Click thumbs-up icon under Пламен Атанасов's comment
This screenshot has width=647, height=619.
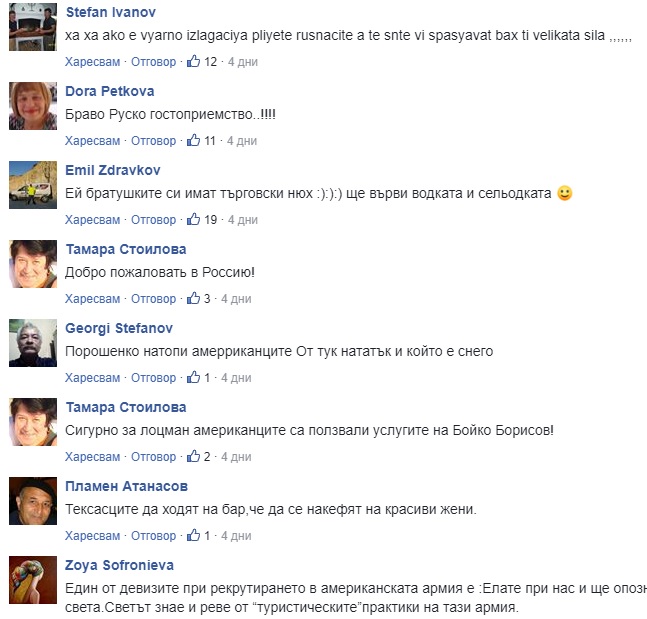pyautogui.click(x=194, y=535)
